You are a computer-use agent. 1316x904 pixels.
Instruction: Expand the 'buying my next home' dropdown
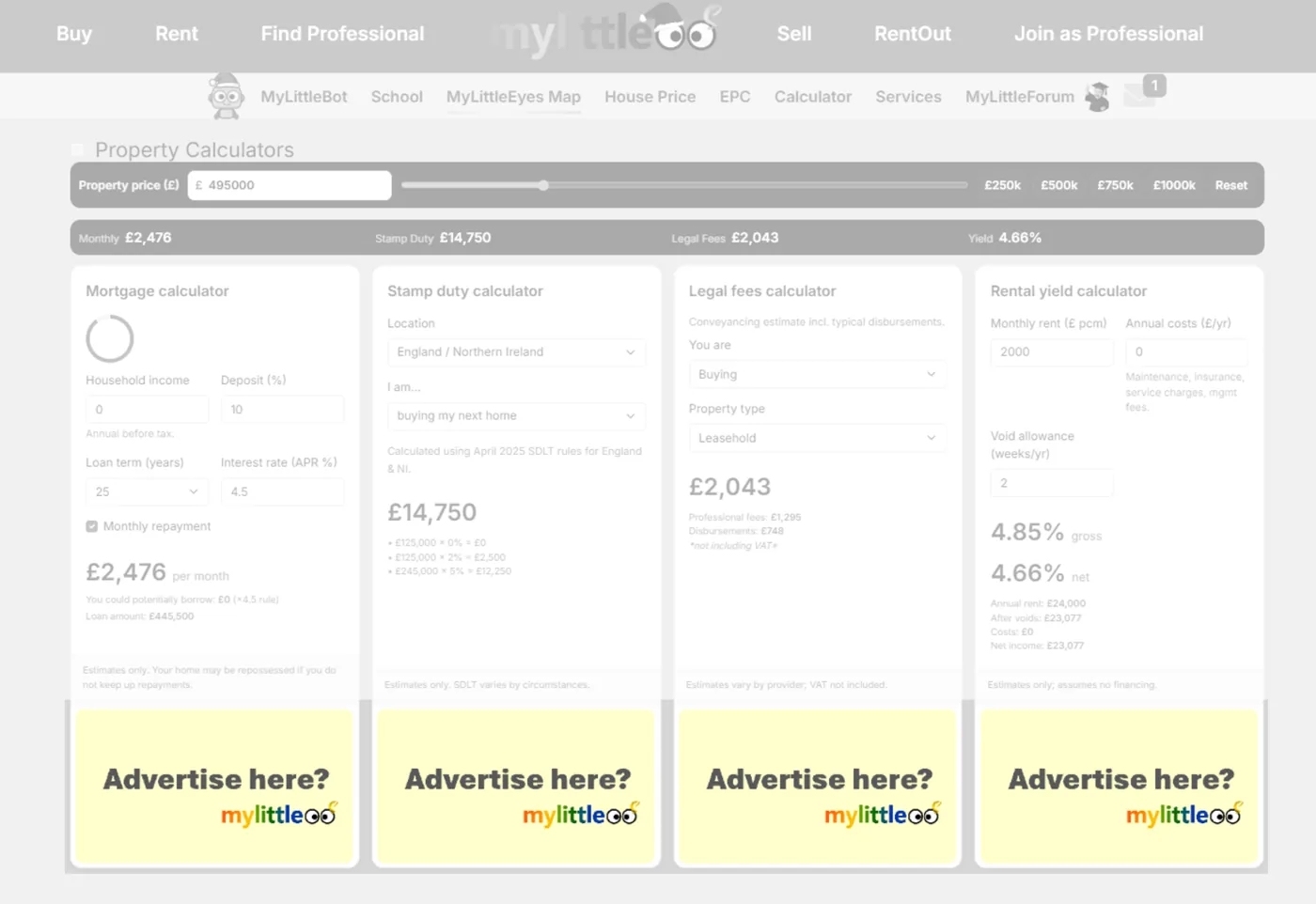coord(515,415)
